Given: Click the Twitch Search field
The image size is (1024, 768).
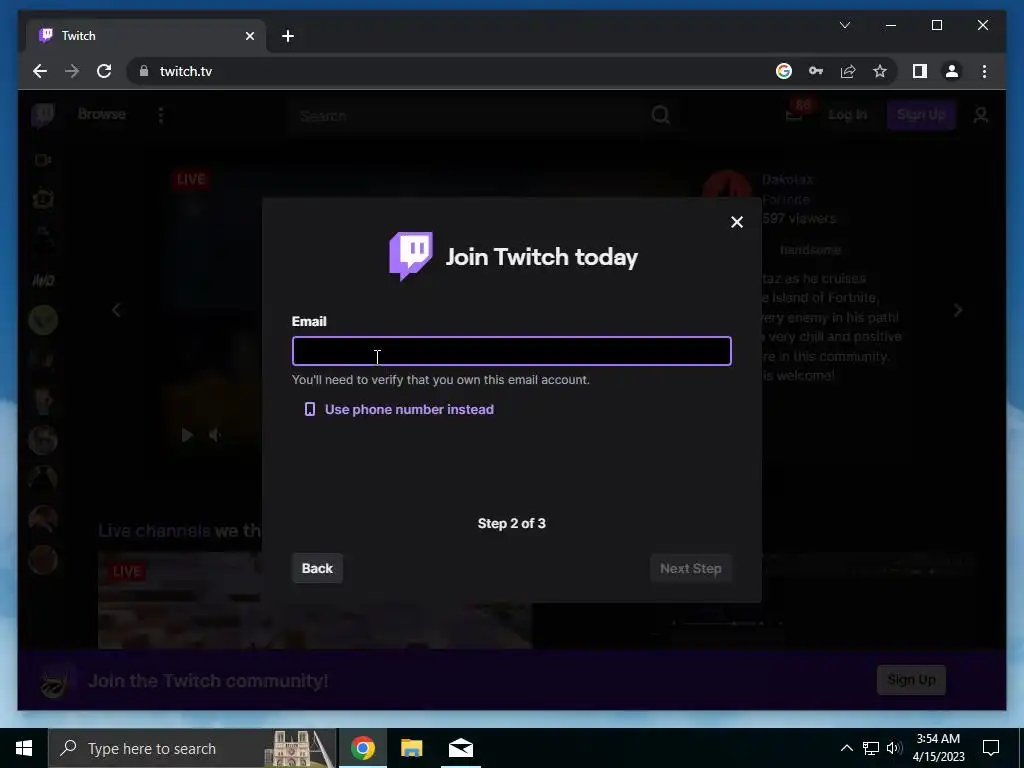Looking at the screenshot, I should (467, 116).
